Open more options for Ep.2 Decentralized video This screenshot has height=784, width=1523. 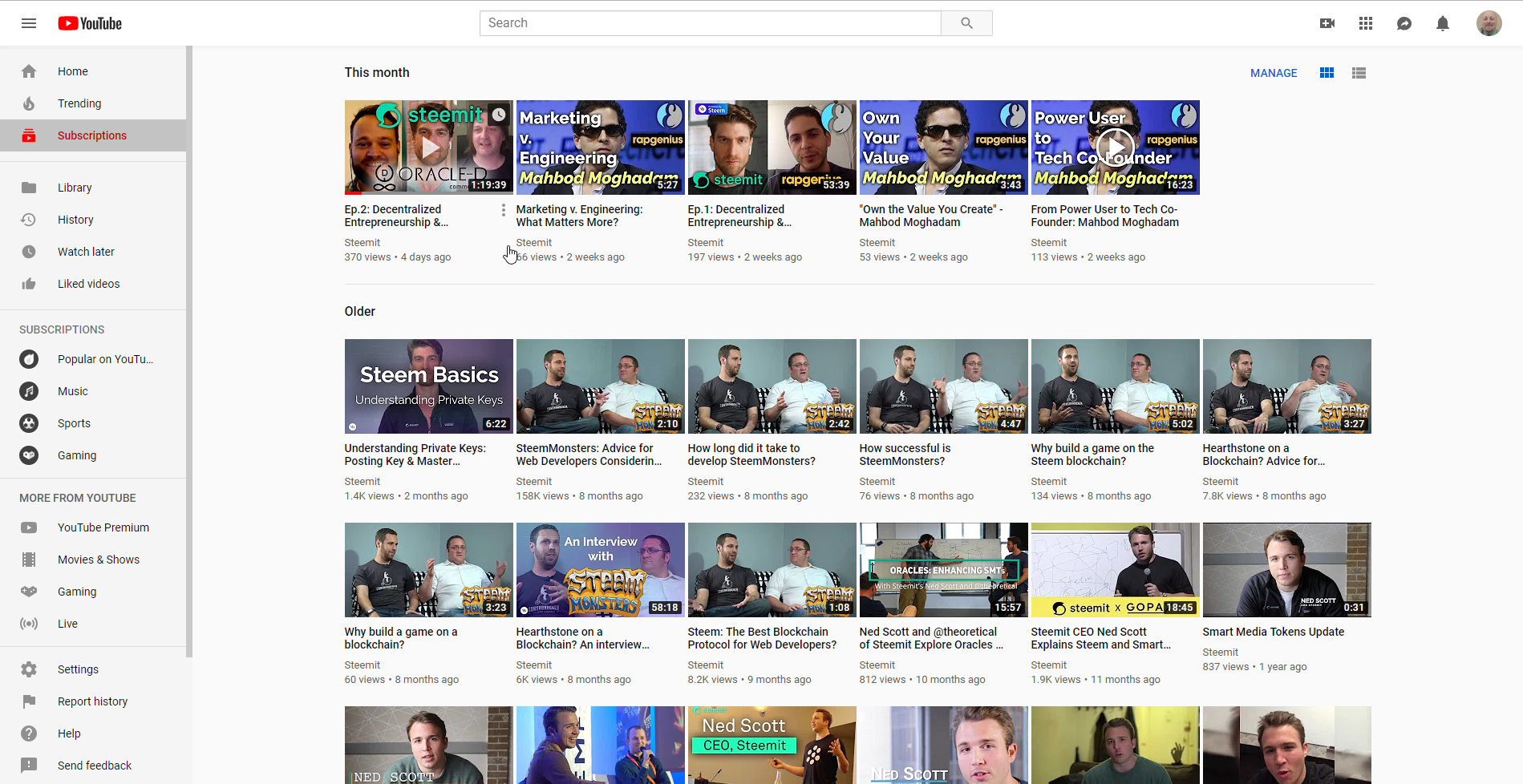(504, 210)
